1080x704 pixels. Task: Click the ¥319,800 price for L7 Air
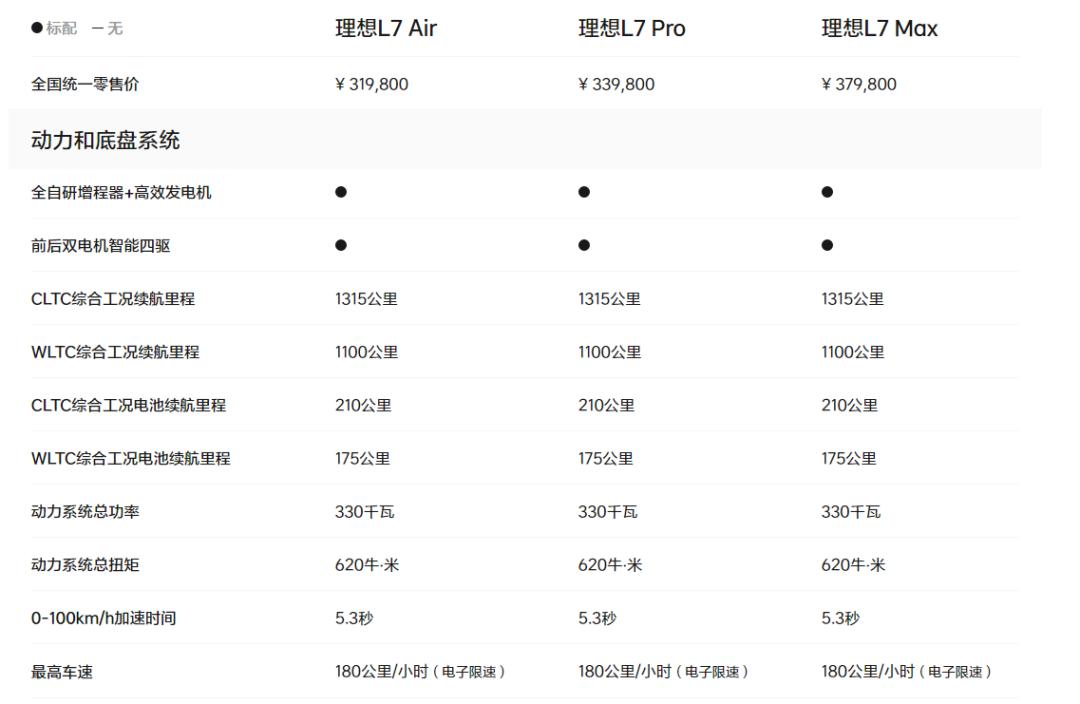[371, 84]
